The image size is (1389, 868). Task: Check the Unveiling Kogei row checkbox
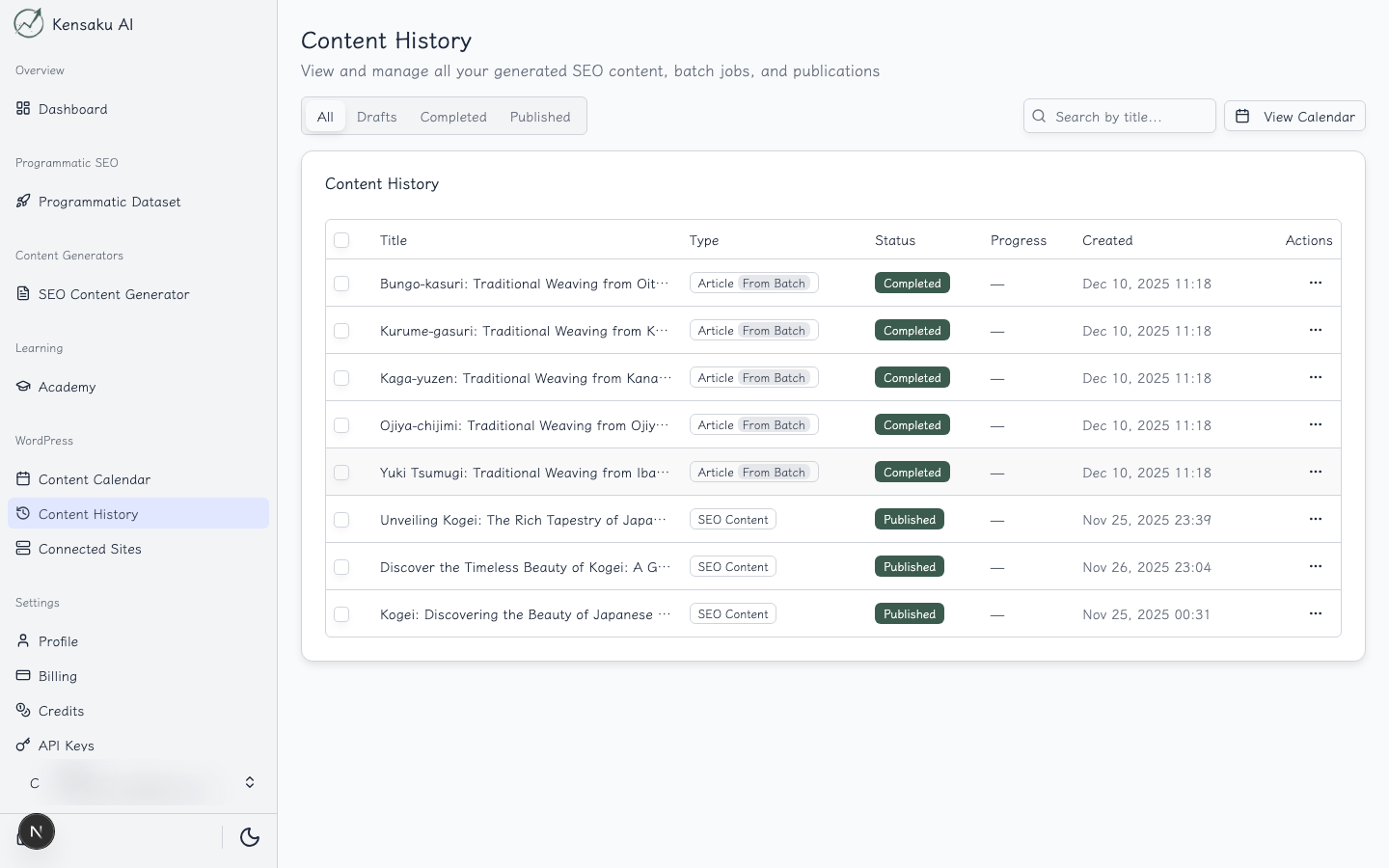pyautogui.click(x=341, y=520)
